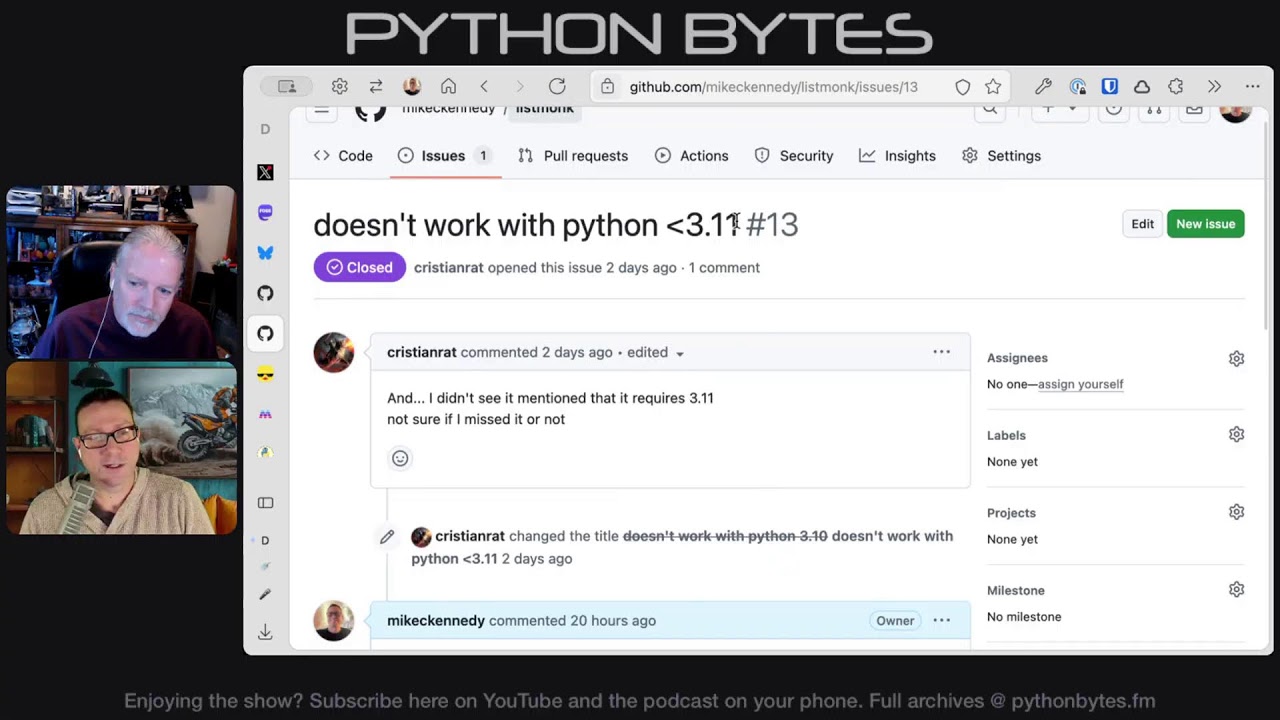
Task: Click the '20 hours ago' timestamp
Action: [x=613, y=620]
